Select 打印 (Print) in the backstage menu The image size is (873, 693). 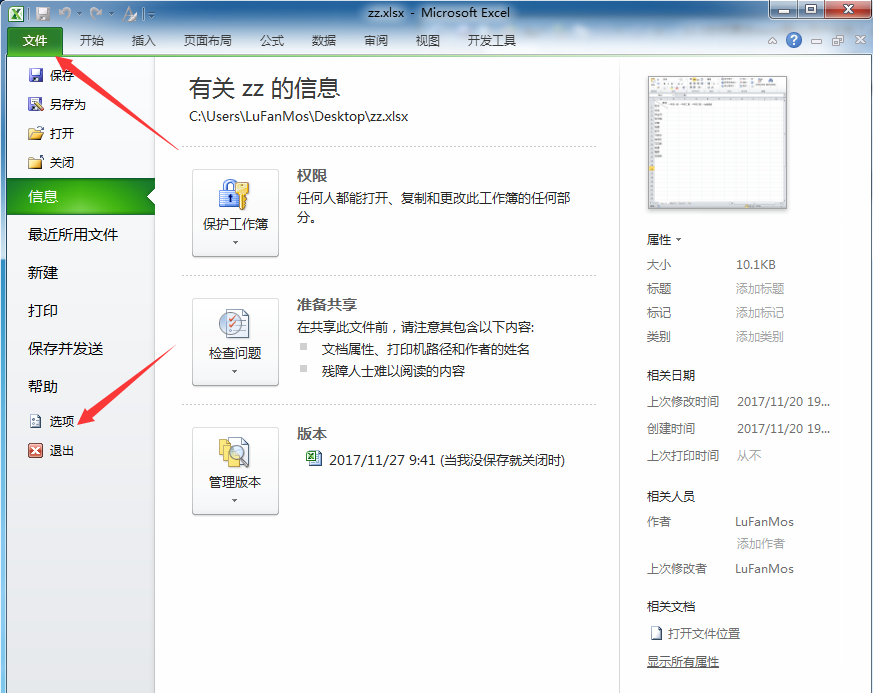[43, 311]
